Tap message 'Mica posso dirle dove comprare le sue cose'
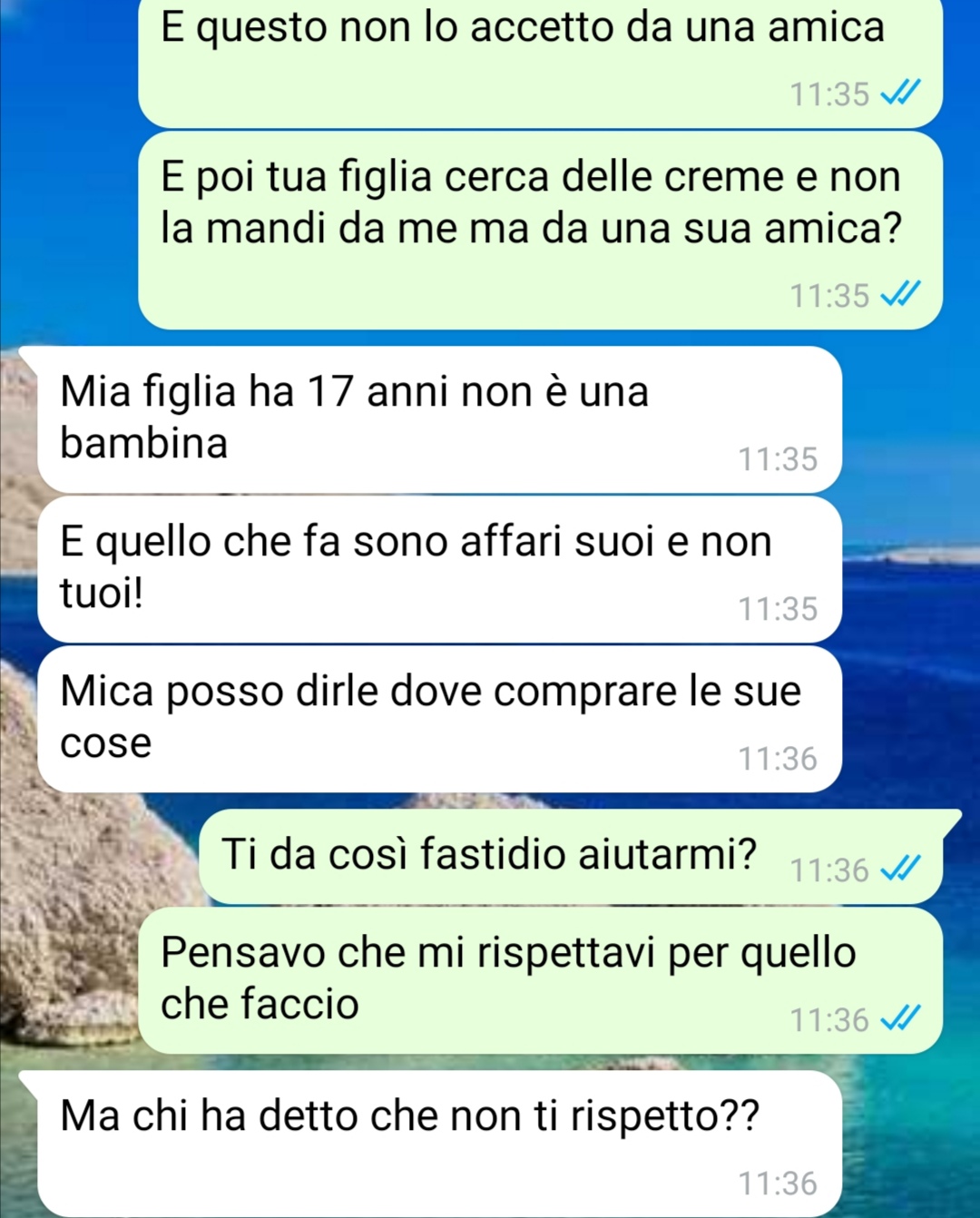Viewport: 980px width, 1218px height. (439, 720)
